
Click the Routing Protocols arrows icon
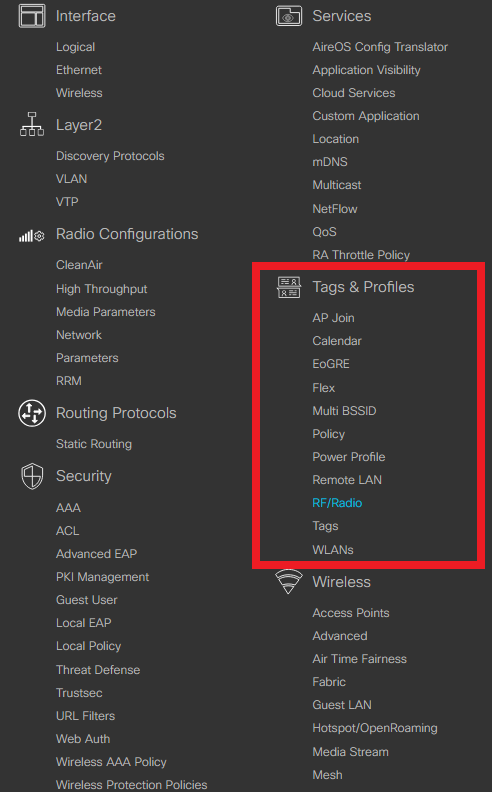click(x=32, y=413)
